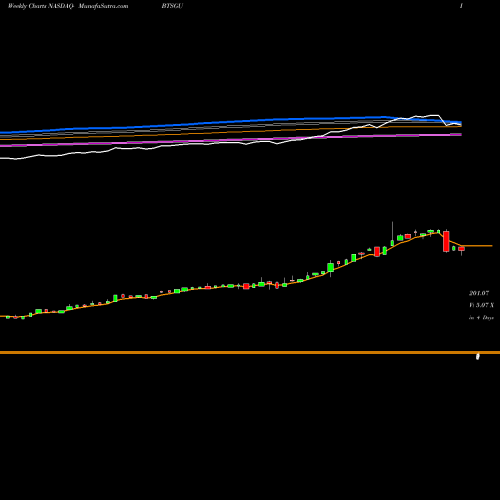Image resolution: width=500 pixels, height=500 pixels.
Task: Click the 201.07 price label
Action: click(x=479, y=293)
